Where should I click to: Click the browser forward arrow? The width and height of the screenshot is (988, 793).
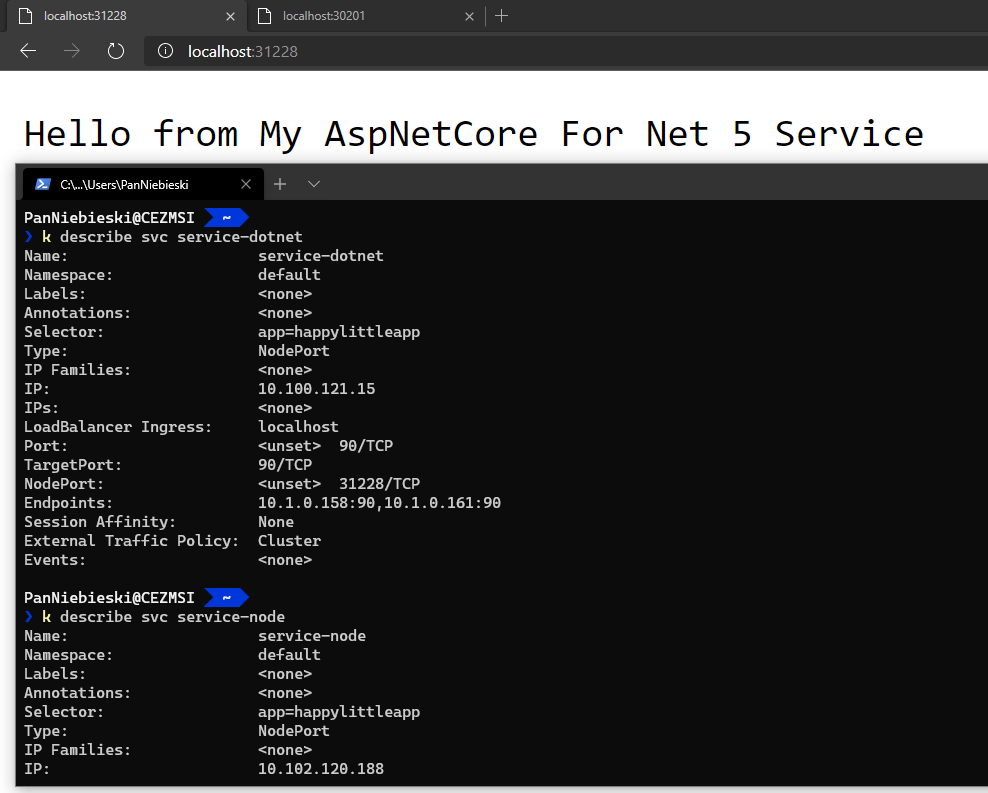[72, 51]
